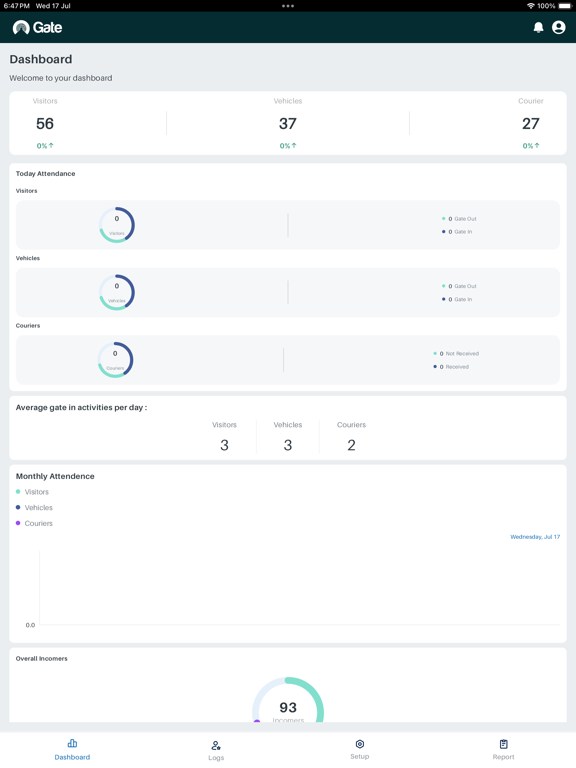Open the user profile icon
Screen dimensions: 576x768
pos(558,27)
